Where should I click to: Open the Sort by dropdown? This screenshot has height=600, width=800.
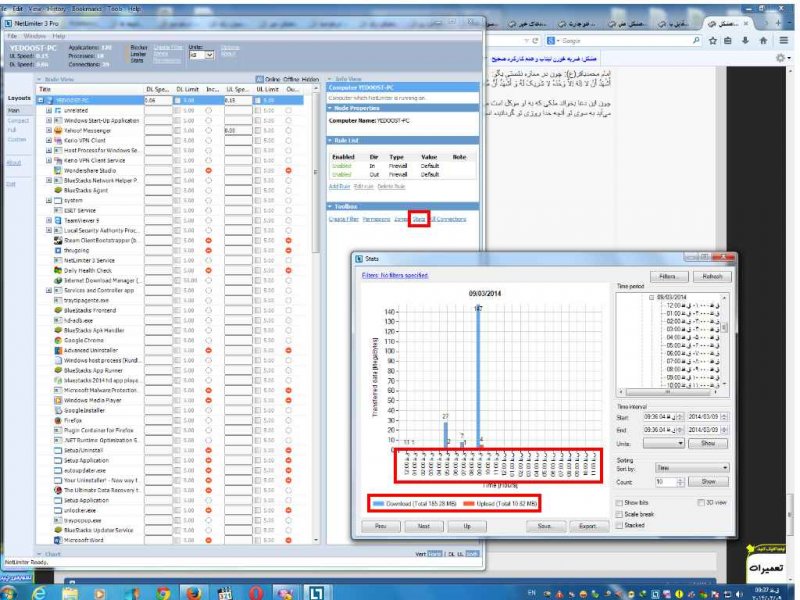click(692, 467)
